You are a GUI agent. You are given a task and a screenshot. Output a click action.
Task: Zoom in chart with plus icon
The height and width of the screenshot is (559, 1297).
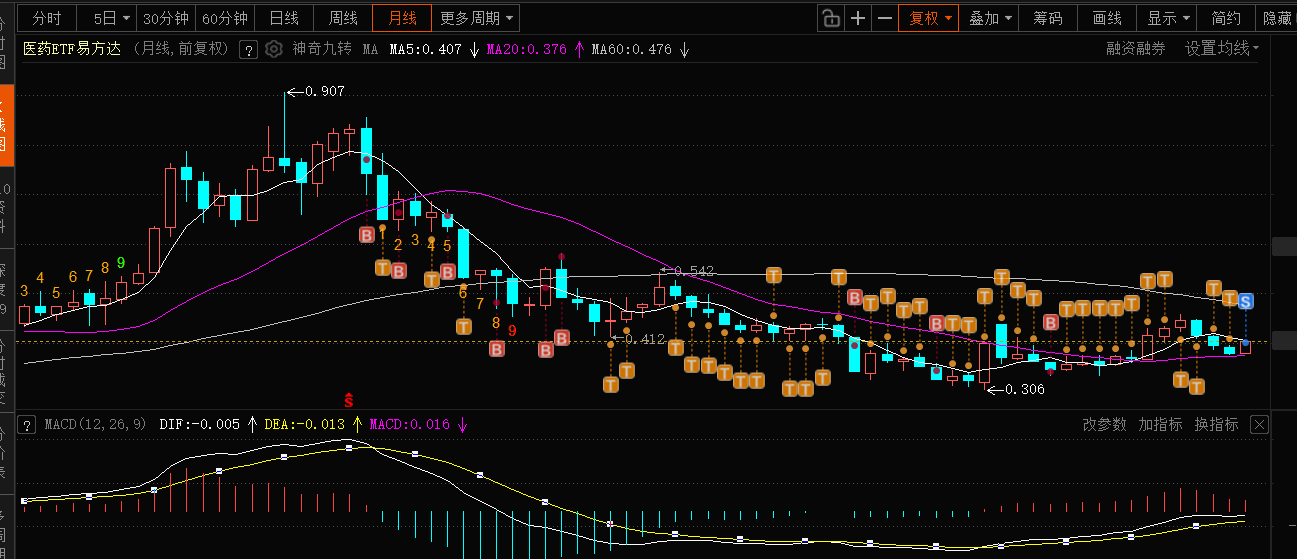pyautogui.click(x=858, y=18)
